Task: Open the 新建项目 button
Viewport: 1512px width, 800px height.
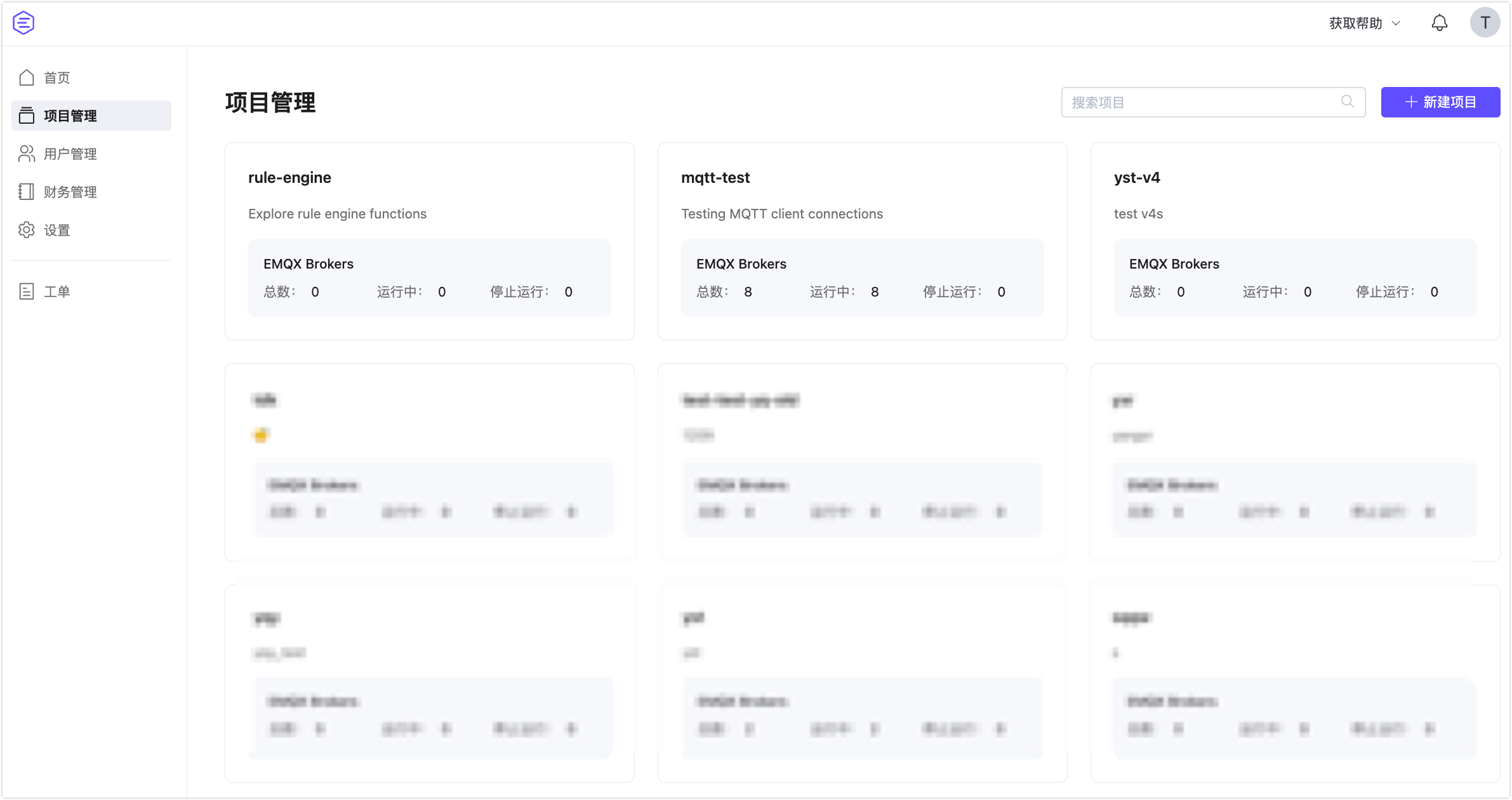Action: 1441,102
